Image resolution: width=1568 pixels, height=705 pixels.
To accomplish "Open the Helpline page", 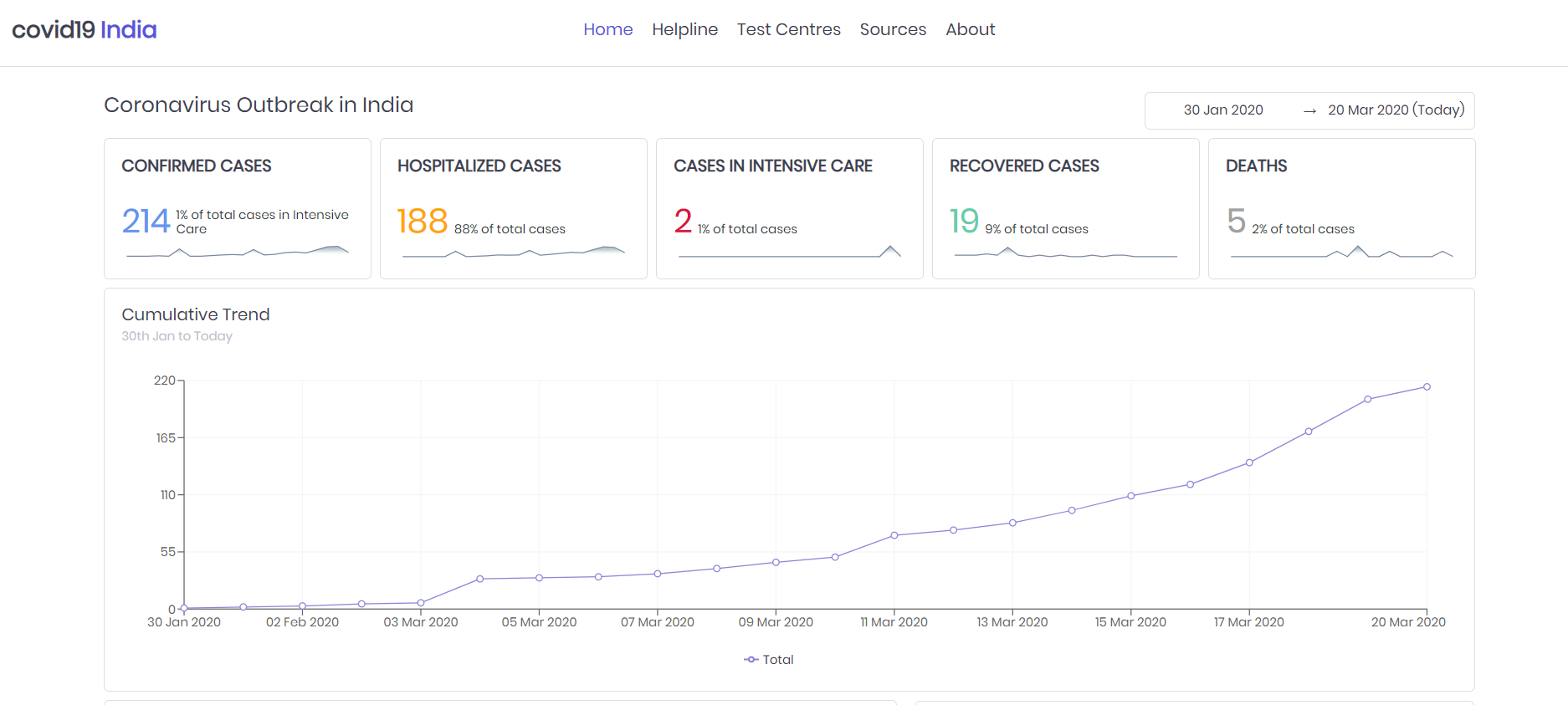I will pyautogui.click(x=684, y=29).
